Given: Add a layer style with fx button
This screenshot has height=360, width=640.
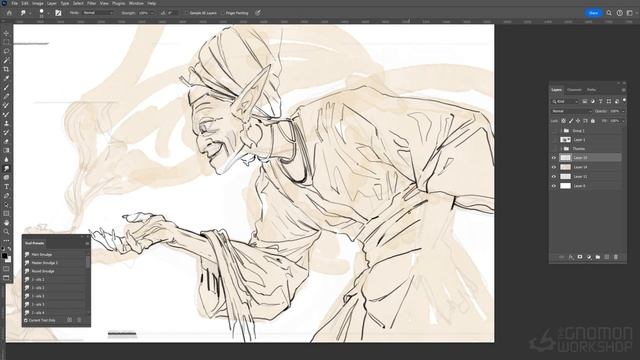Looking at the screenshot, I should coord(571,257).
